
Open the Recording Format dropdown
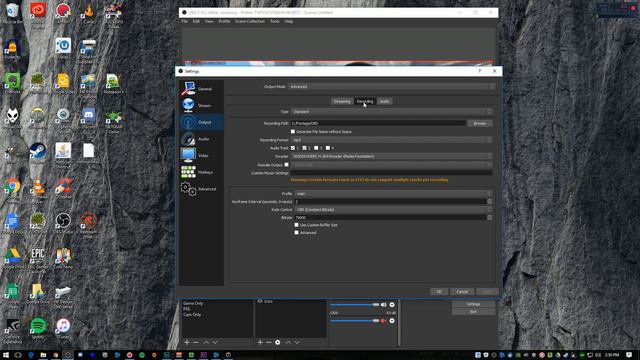(391, 140)
